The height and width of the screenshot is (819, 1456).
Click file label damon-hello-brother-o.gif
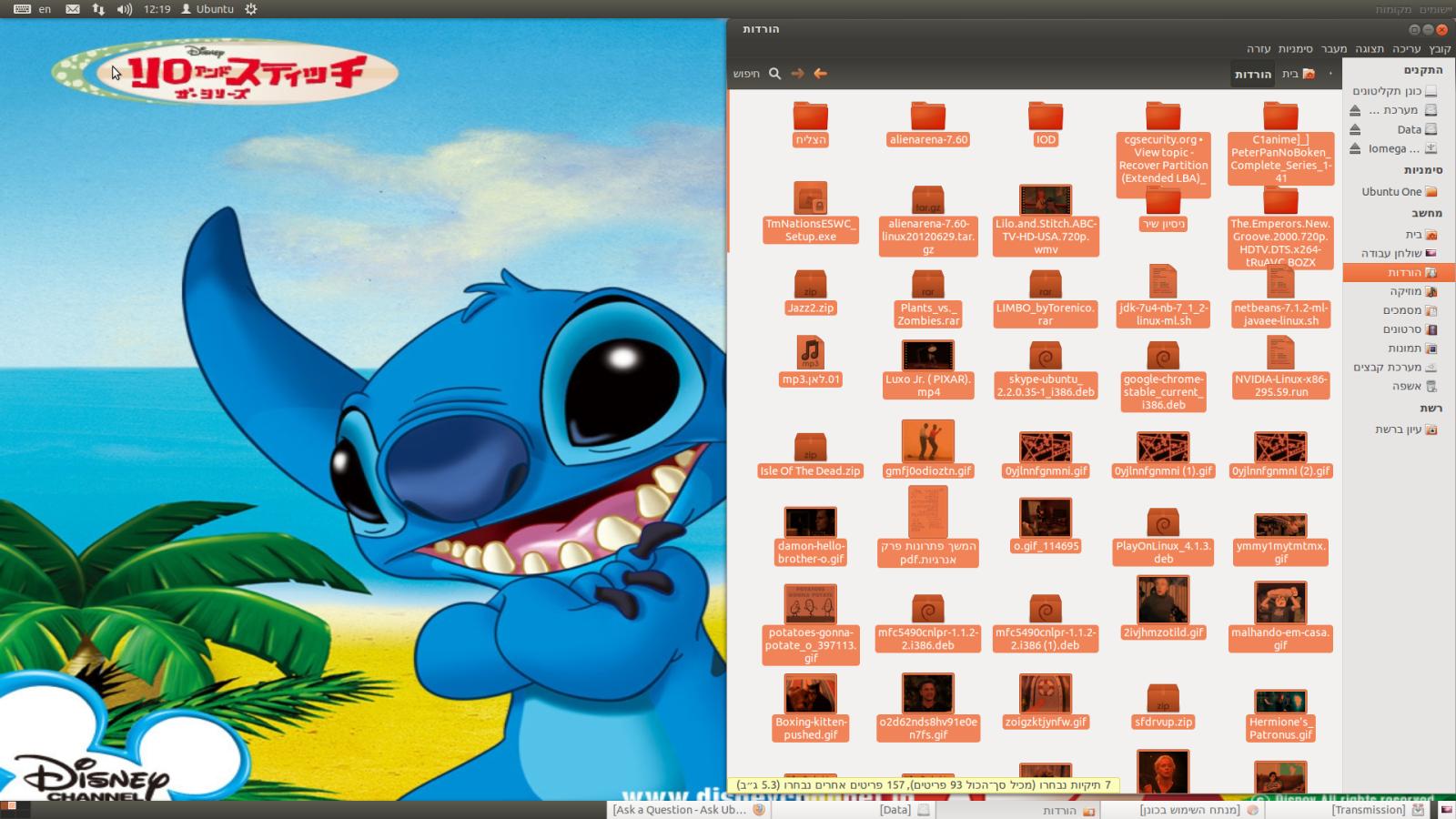point(810,552)
